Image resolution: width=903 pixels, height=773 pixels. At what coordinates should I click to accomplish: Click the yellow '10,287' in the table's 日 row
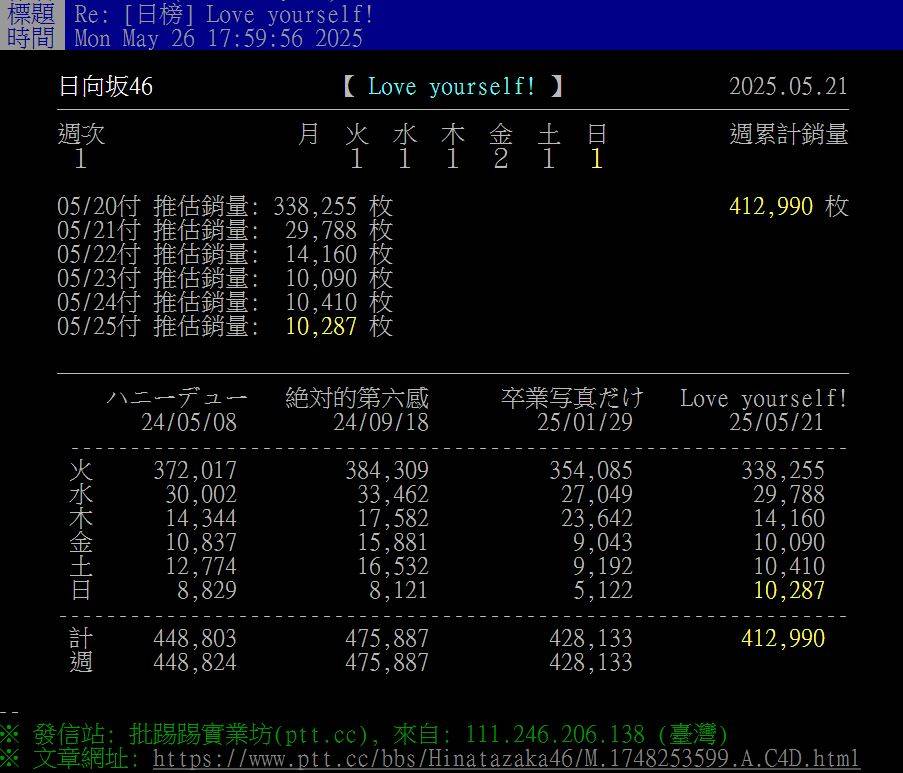pyautogui.click(x=789, y=590)
